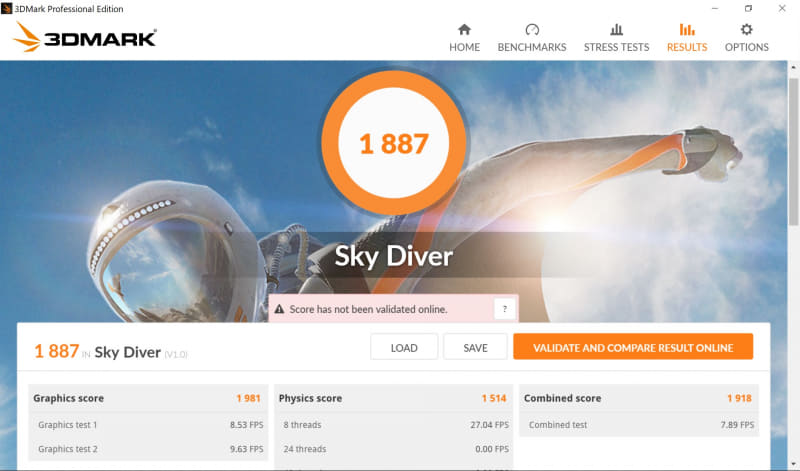The image size is (800, 471).
Task: Click the Combined score value 1 918
Action: point(739,398)
